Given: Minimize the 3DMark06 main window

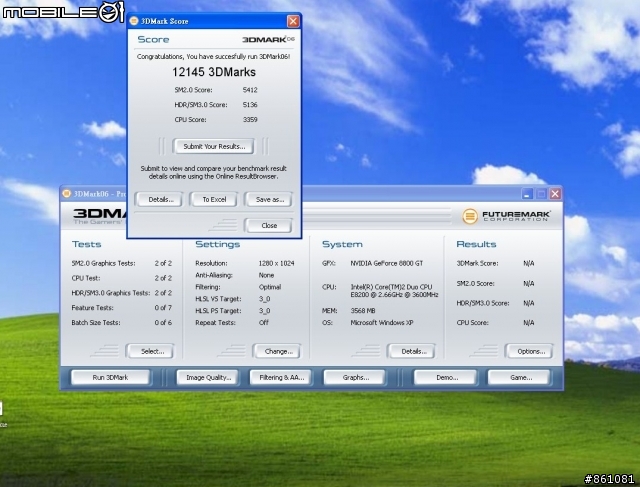Looking at the screenshot, I should click(527, 194).
